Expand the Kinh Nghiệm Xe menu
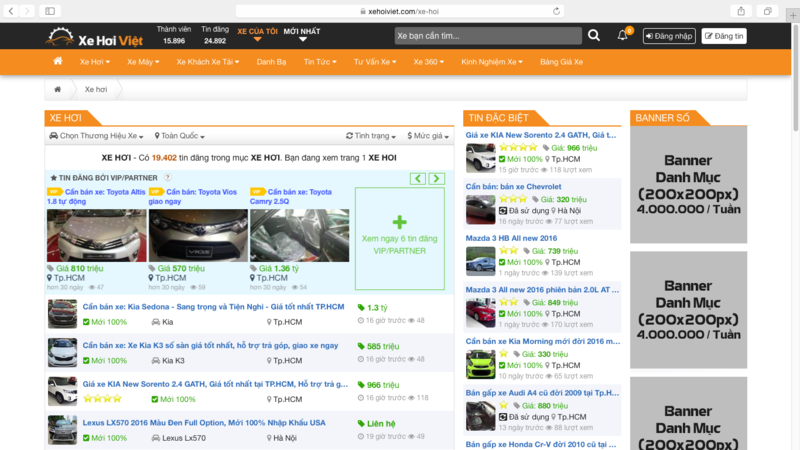 click(x=492, y=62)
